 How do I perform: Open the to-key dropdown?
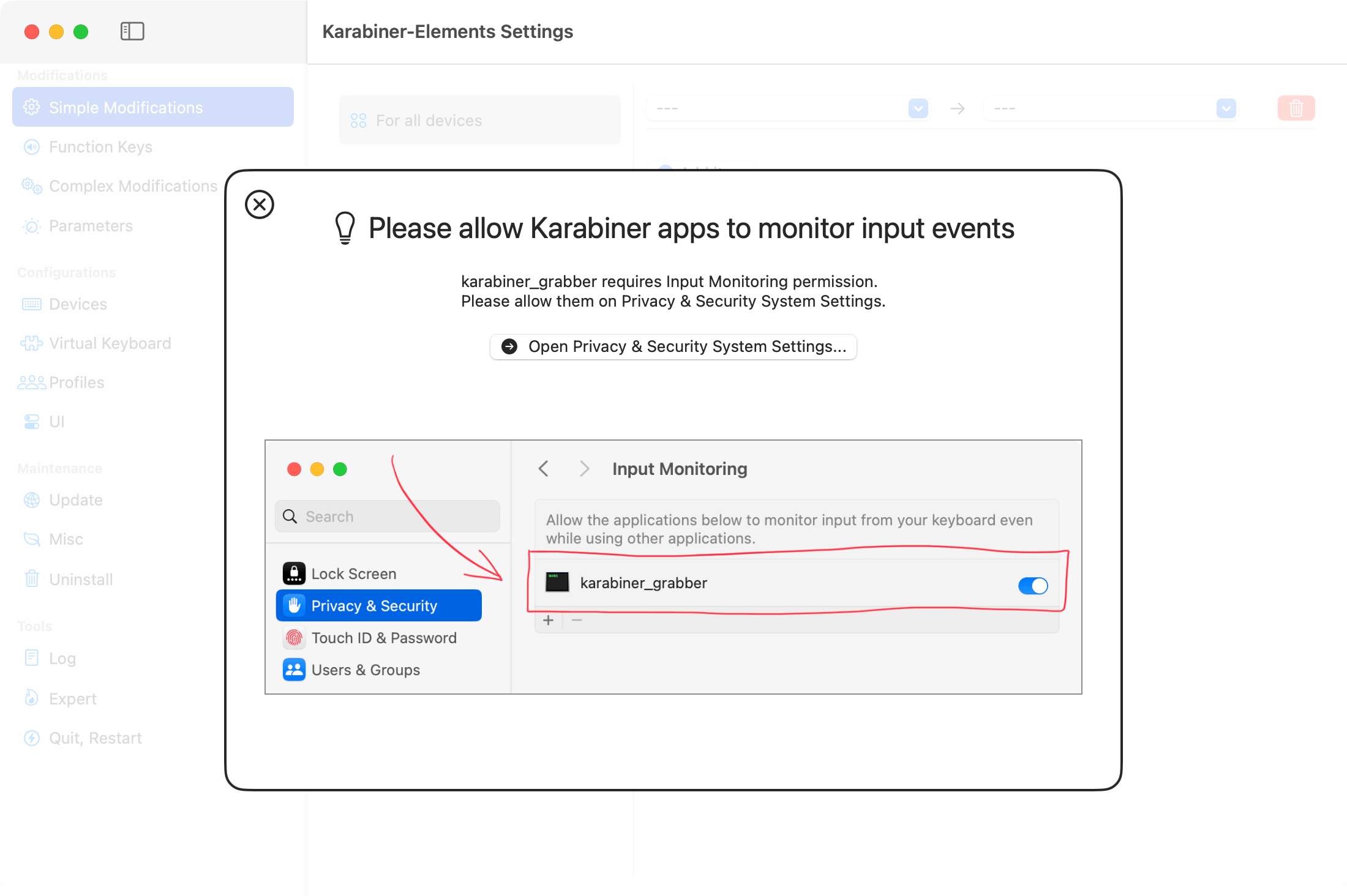click(1111, 108)
